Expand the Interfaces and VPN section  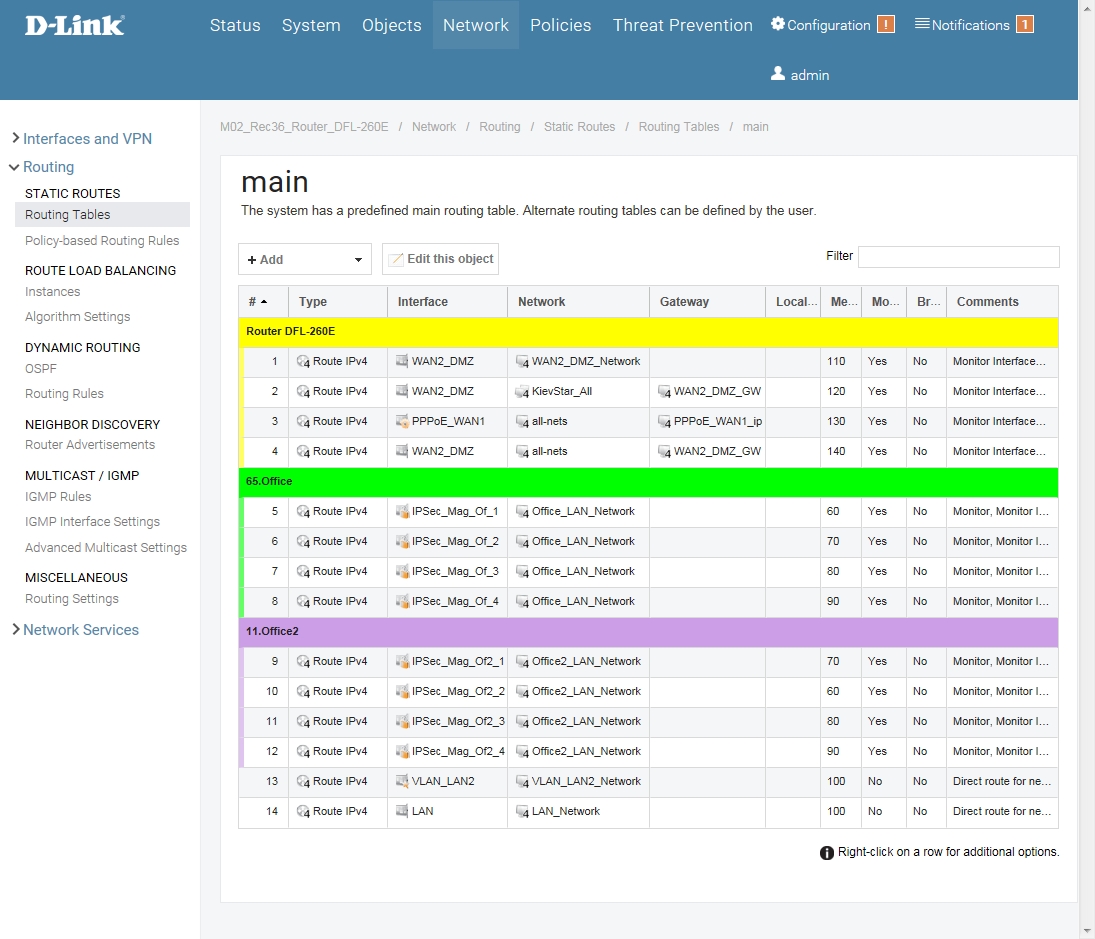[15, 139]
